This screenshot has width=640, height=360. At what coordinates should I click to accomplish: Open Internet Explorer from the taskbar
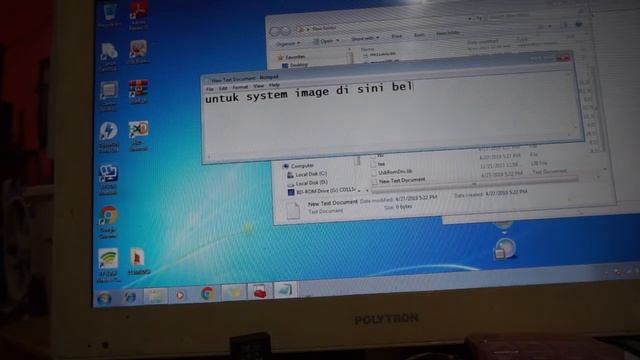tap(130, 297)
